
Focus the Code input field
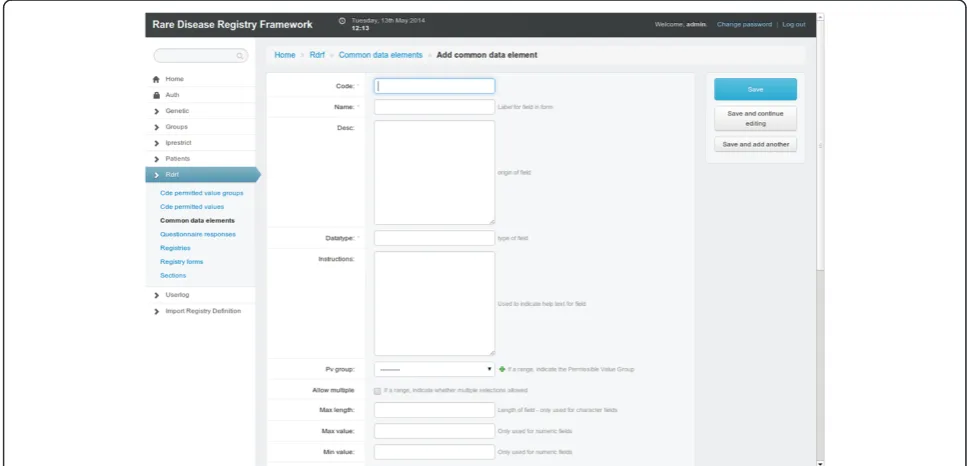[x=434, y=86]
